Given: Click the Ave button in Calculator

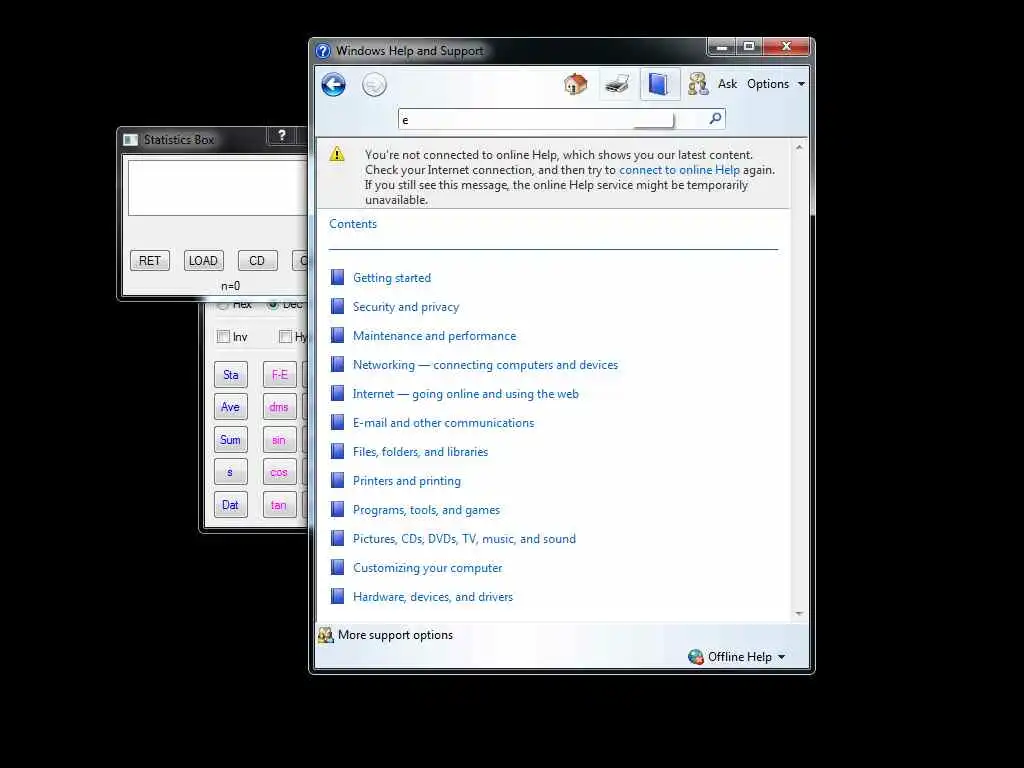Looking at the screenshot, I should 231,407.
